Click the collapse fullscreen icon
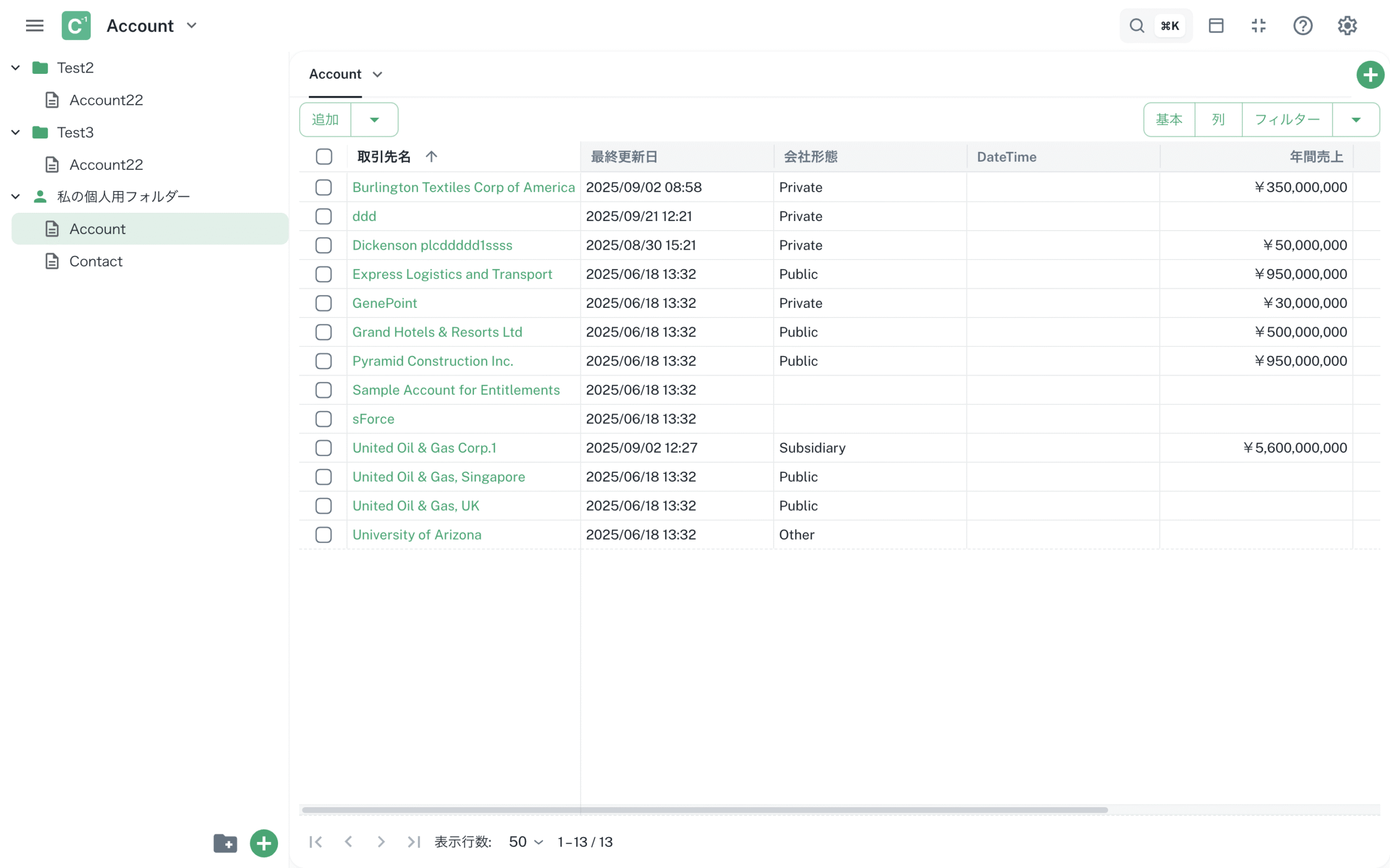 click(1258, 26)
